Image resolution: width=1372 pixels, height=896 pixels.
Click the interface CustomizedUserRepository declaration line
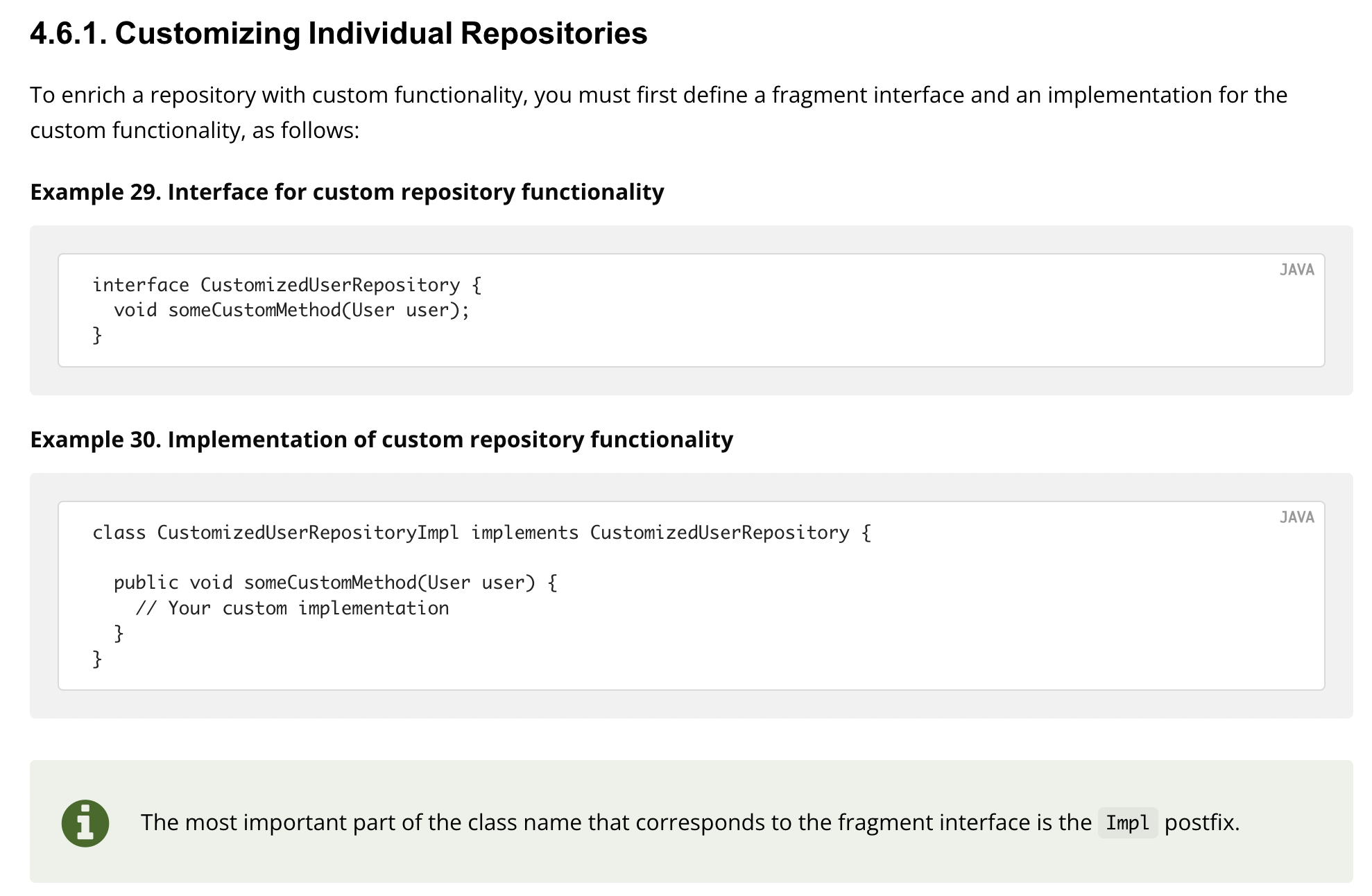pos(287,285)
